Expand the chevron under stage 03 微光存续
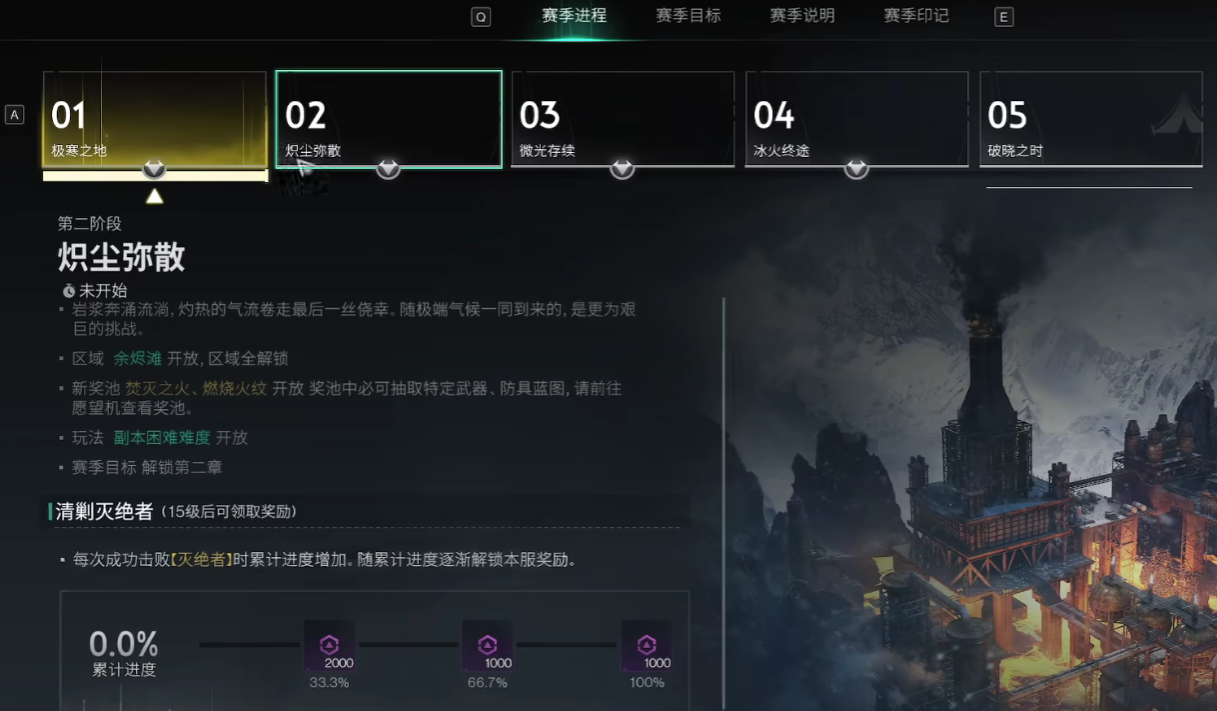Screen dimensions: 1217x711 point(622,169)
